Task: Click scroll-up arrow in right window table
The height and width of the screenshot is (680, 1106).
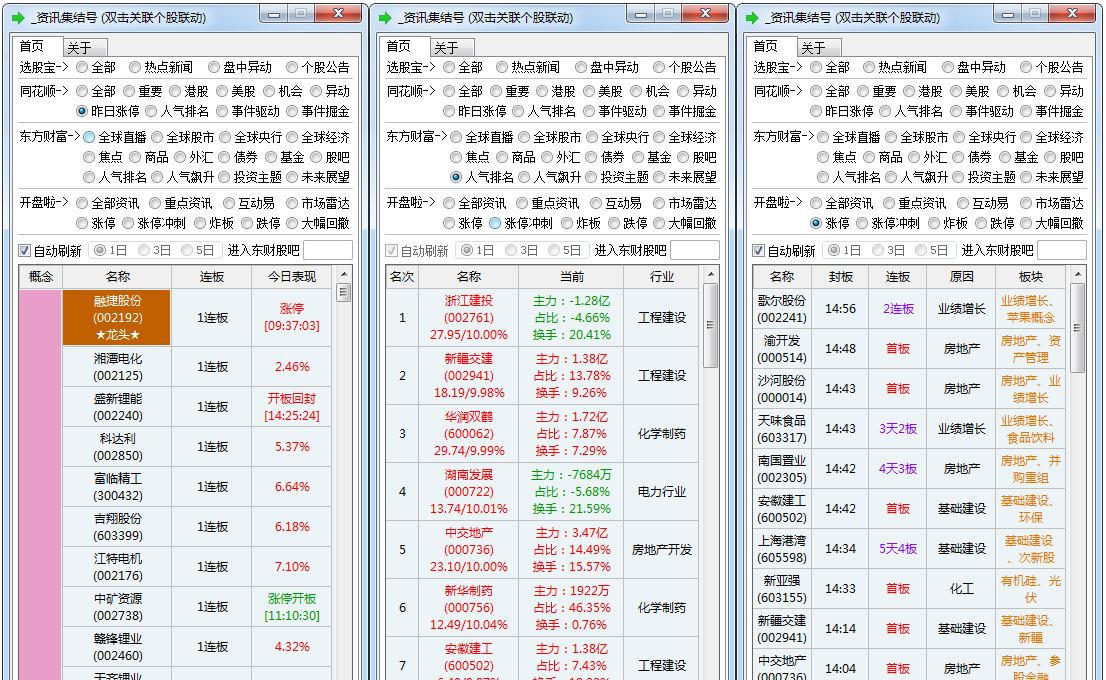Action: pyautogui.click(x=1078, y=274)
